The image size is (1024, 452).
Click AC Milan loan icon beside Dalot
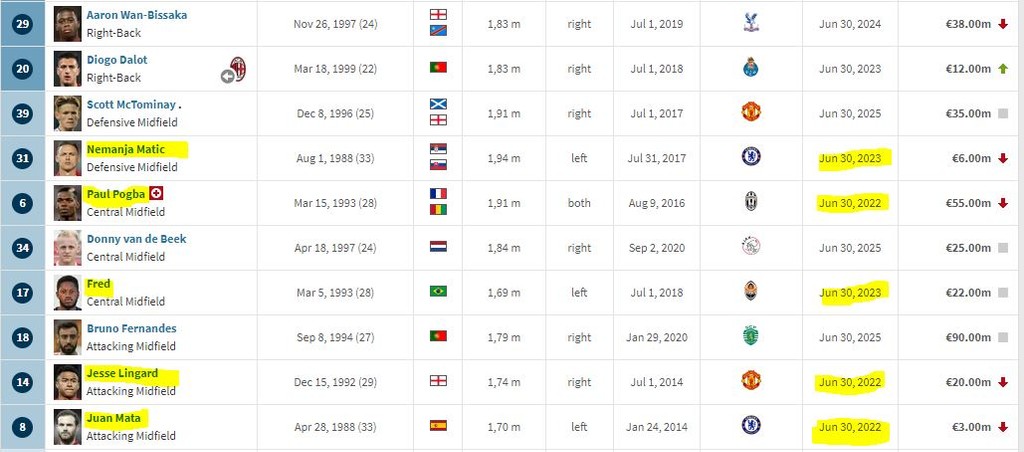pyautogui.click(x=234, y=70)
